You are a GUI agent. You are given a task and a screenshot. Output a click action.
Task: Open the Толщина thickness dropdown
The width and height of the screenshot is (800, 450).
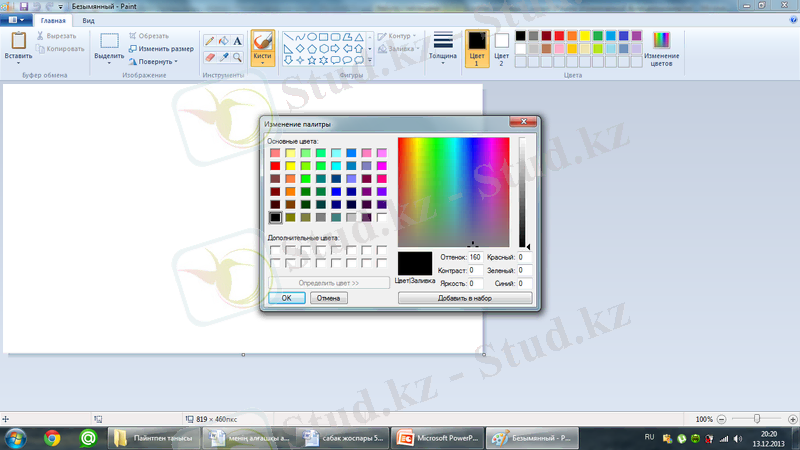[443, 46]
